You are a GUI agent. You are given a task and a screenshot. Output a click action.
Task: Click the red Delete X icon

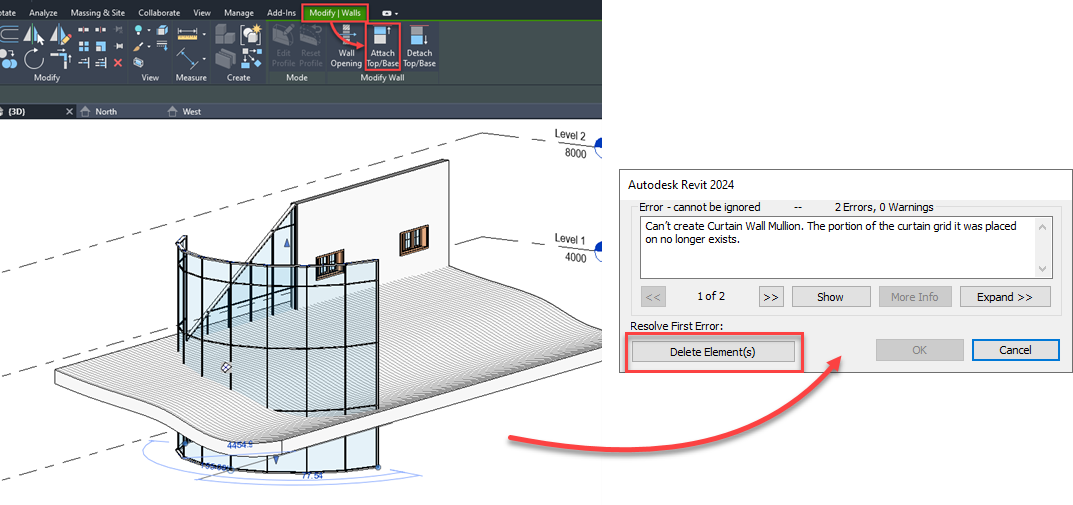point(118,63)
